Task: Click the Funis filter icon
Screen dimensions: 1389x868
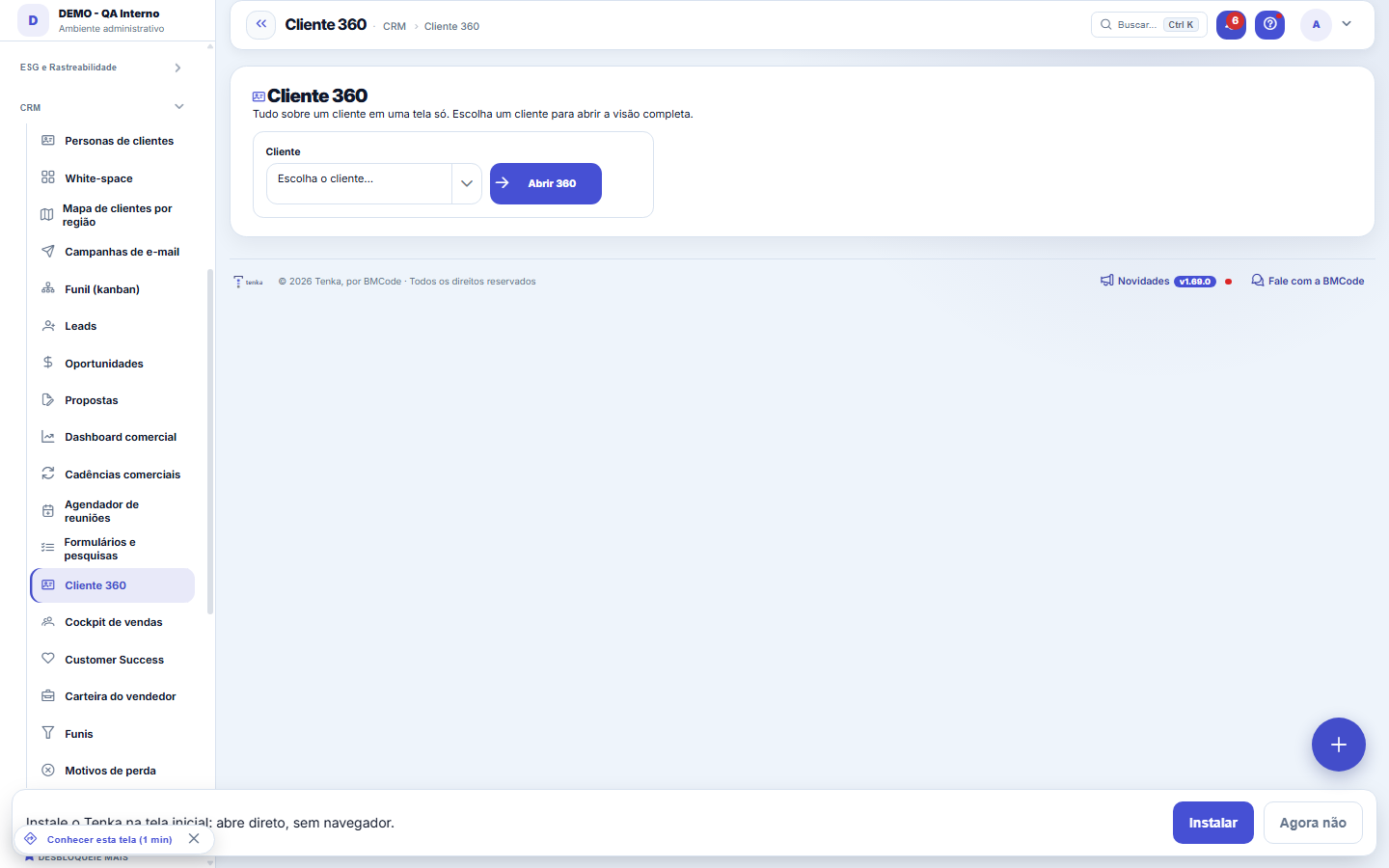Action: pos(48,733)
